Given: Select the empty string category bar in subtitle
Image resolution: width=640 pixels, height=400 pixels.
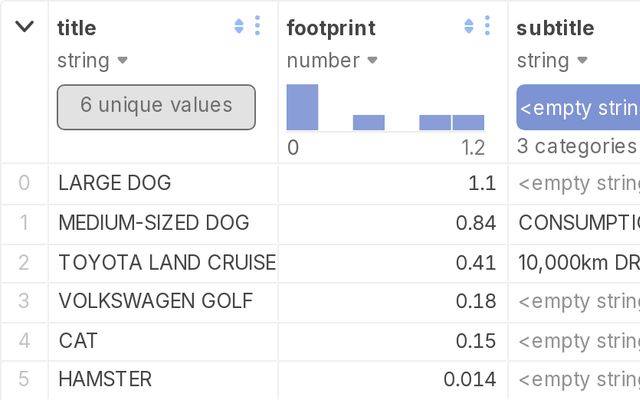Looking at the screenshot, I should 579,108.
